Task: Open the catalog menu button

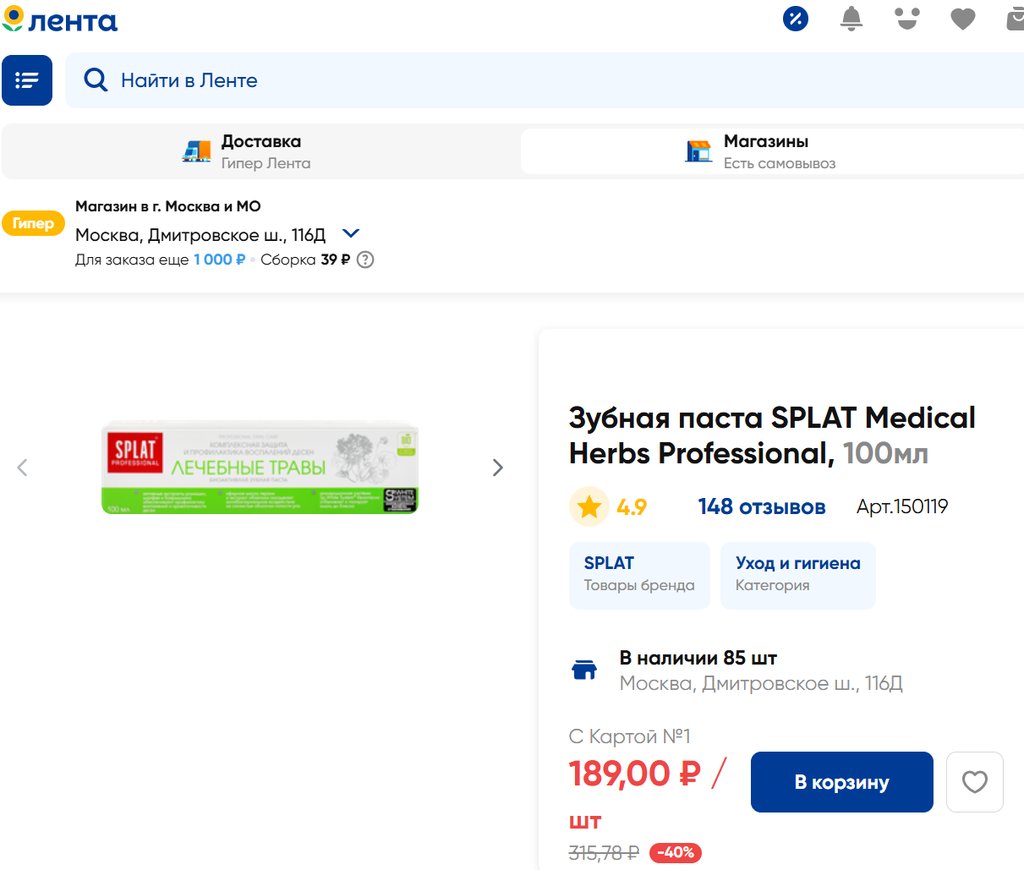Action: click(27, 80)
